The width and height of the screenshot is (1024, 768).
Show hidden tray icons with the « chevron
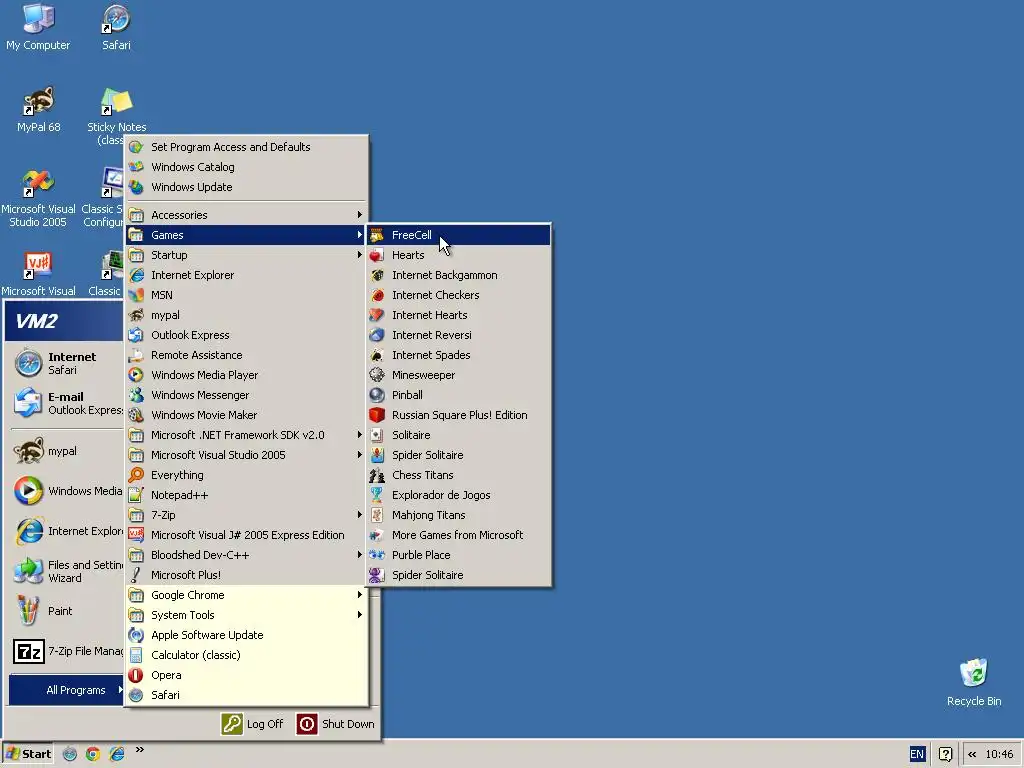972,754
